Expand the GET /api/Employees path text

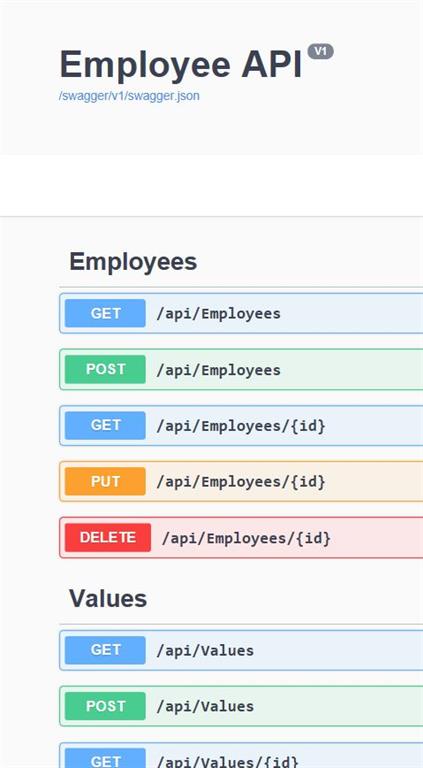218,313
